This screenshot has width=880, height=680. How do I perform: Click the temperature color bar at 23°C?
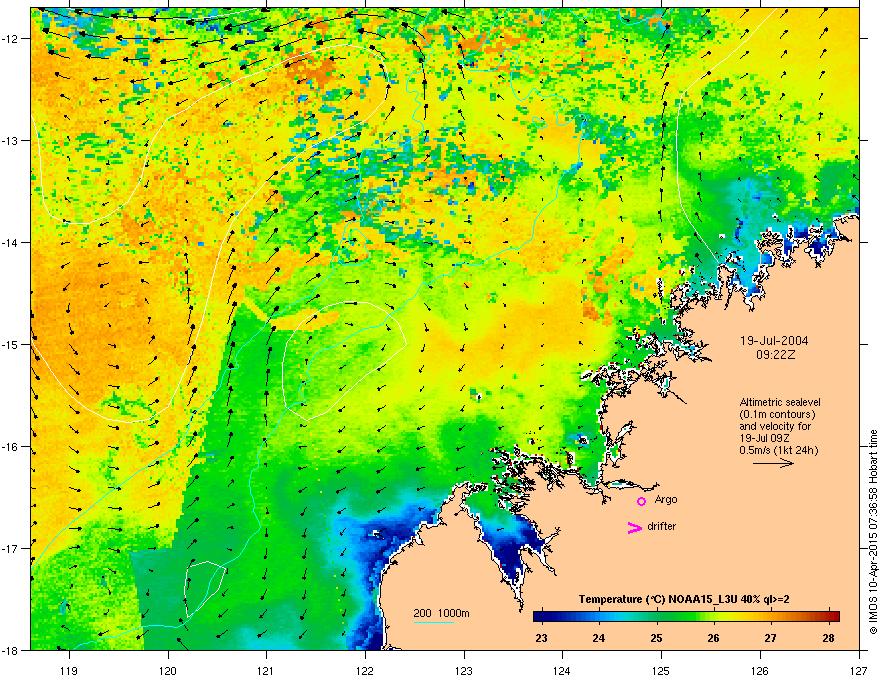coord(542,617)
